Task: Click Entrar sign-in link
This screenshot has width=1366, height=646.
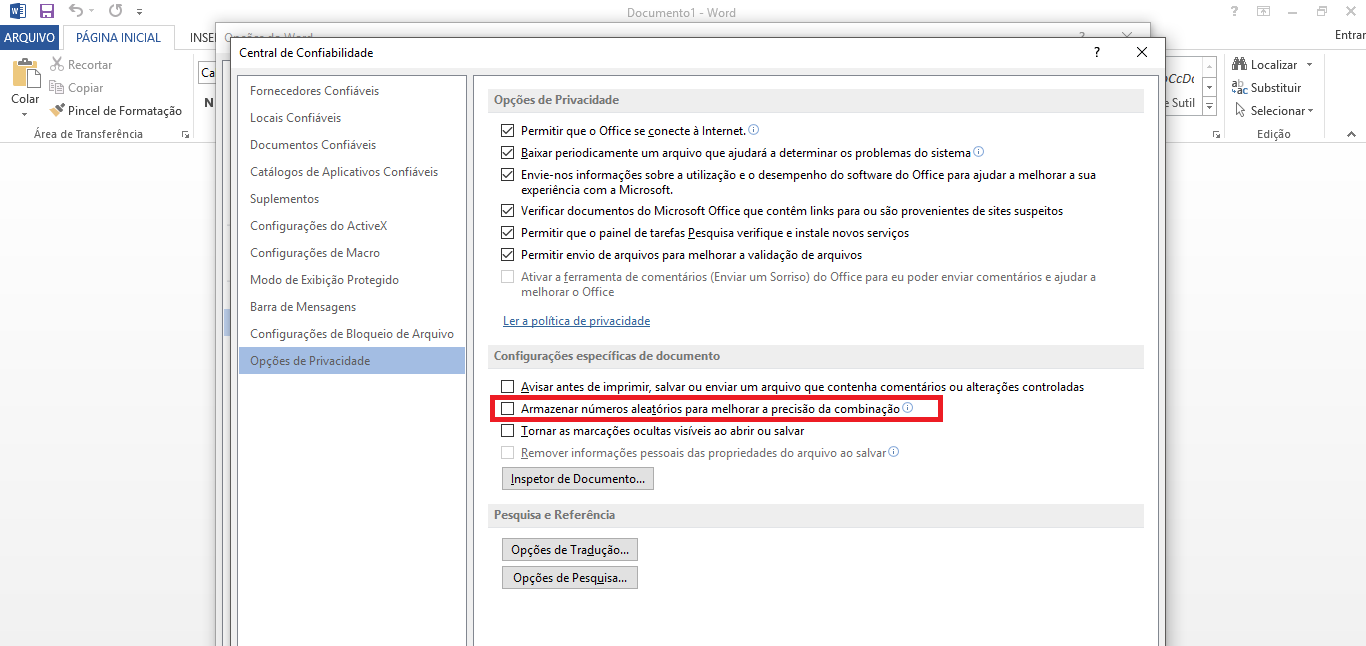Action: tap(1350, 35)
